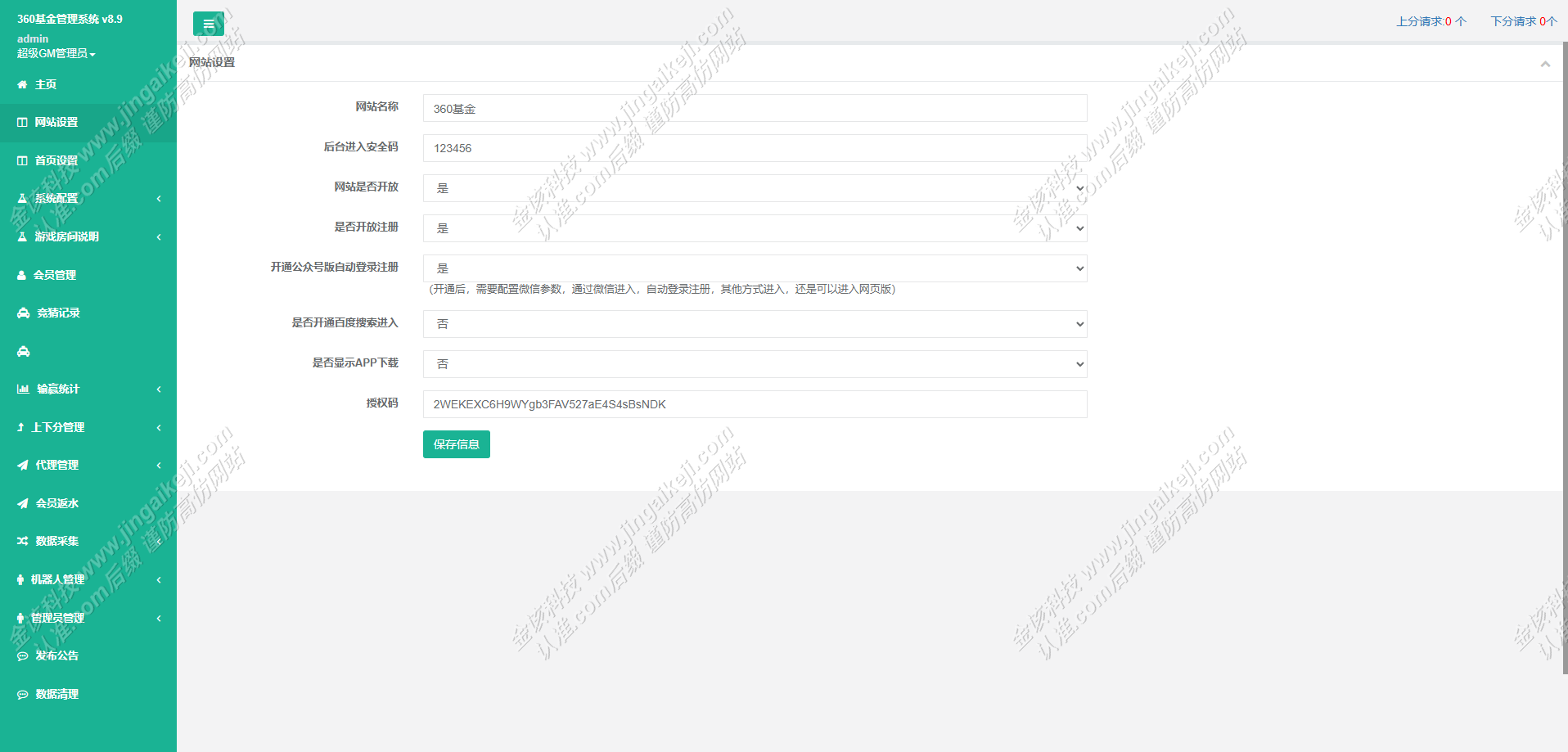This screenshot has width=1568, height=752.
Task: Open the 网站是否开放 dropdown
Action: click(755, 188)
